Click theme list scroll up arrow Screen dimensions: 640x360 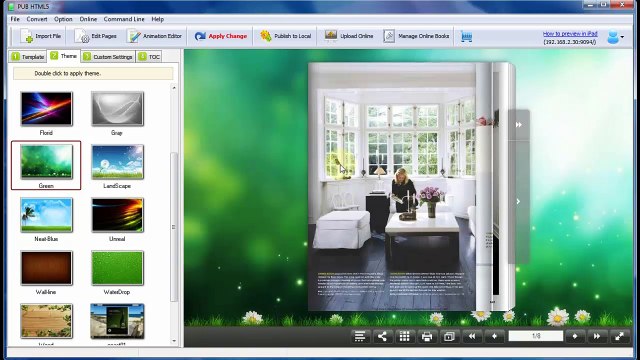pos(174,88)
